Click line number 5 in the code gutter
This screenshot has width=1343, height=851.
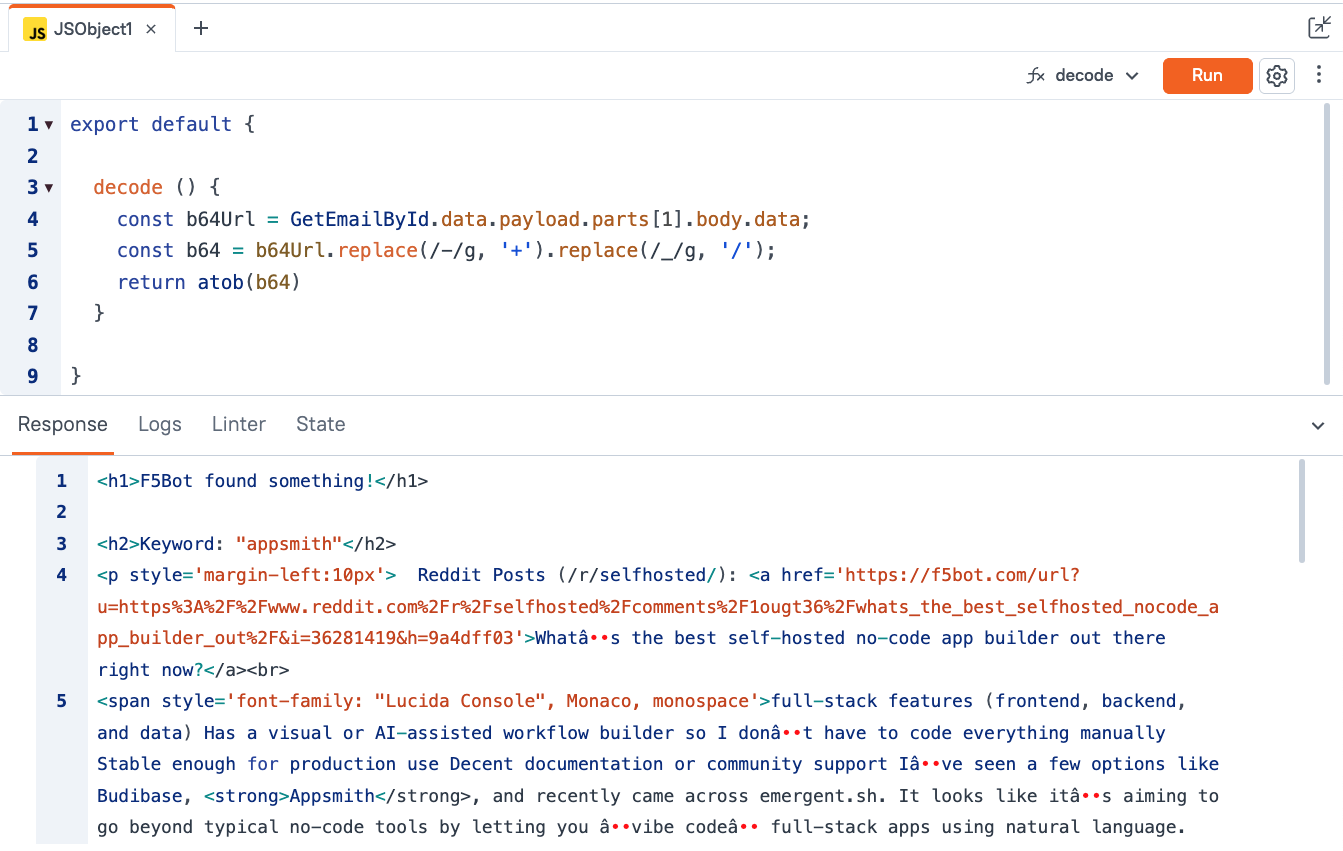(x=33, y=250)
